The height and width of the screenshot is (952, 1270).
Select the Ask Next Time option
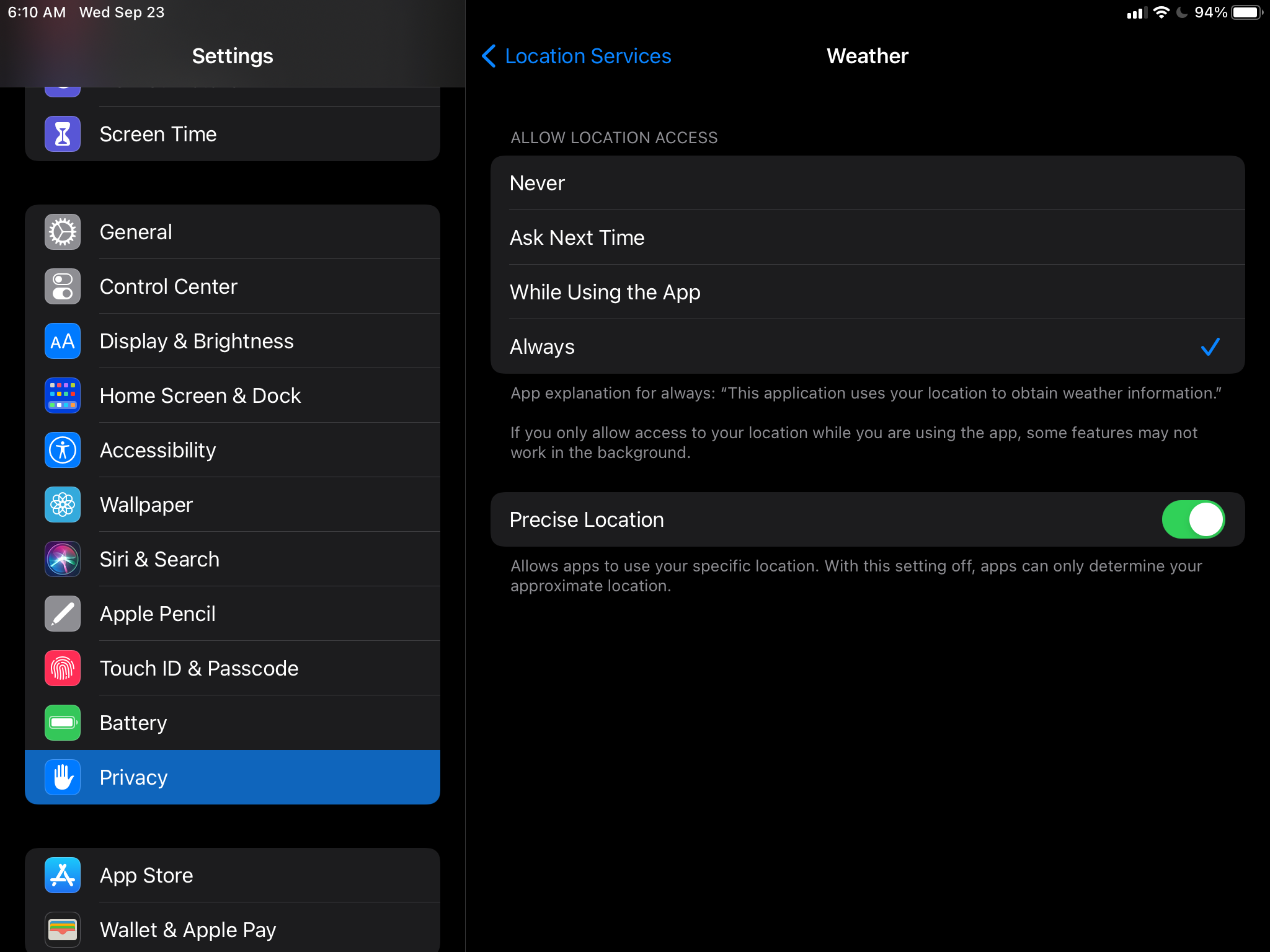(x=867, y=238)
